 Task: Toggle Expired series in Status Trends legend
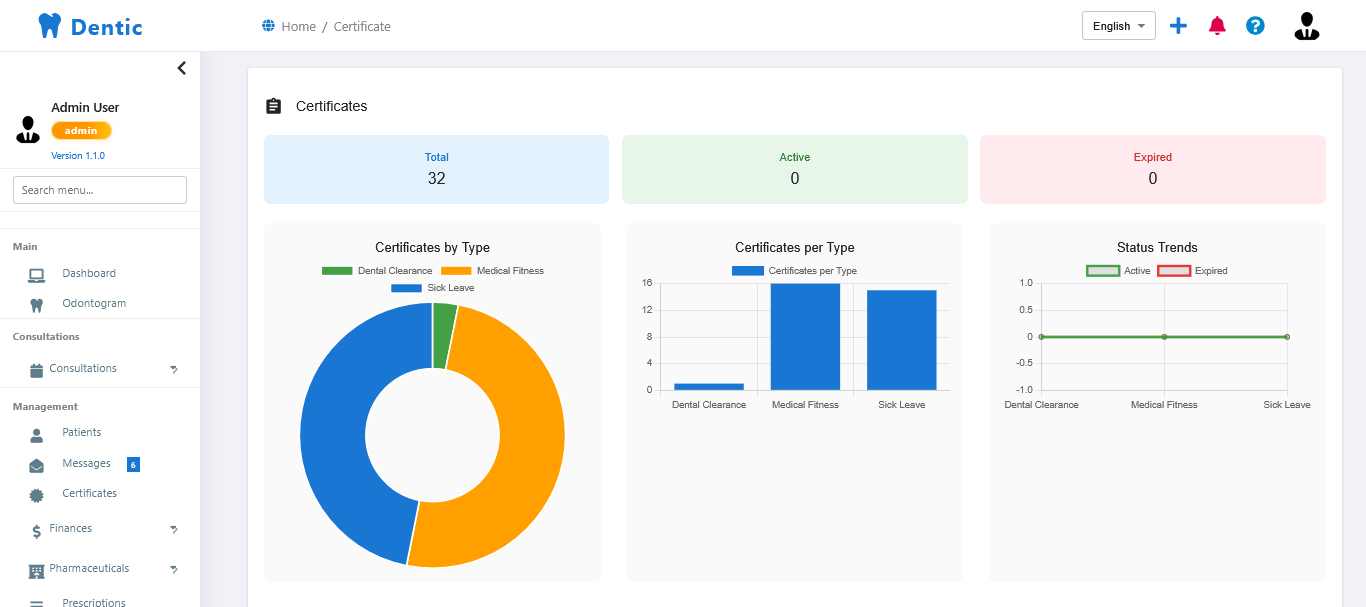click(1192, 271)
